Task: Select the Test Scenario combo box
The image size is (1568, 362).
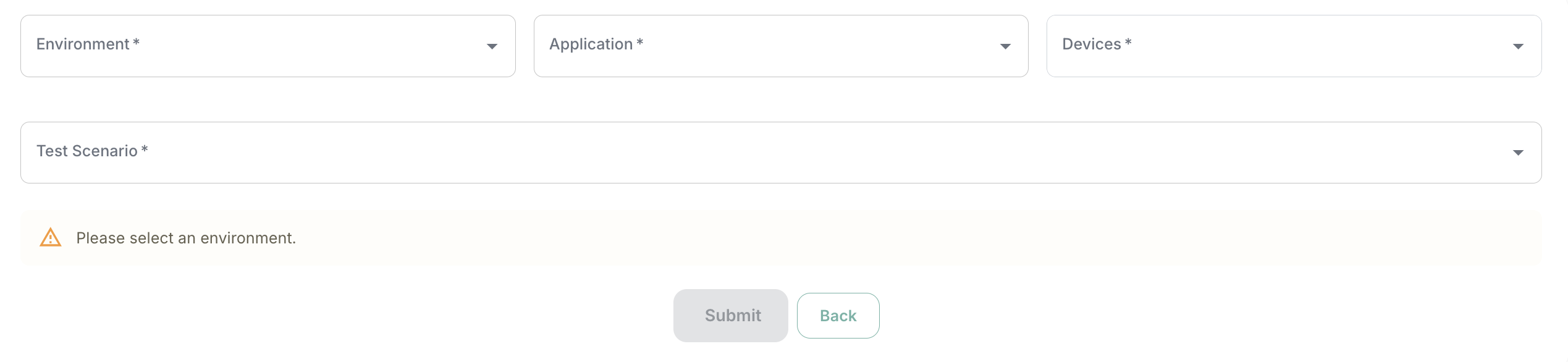Action: click(781, 153)
